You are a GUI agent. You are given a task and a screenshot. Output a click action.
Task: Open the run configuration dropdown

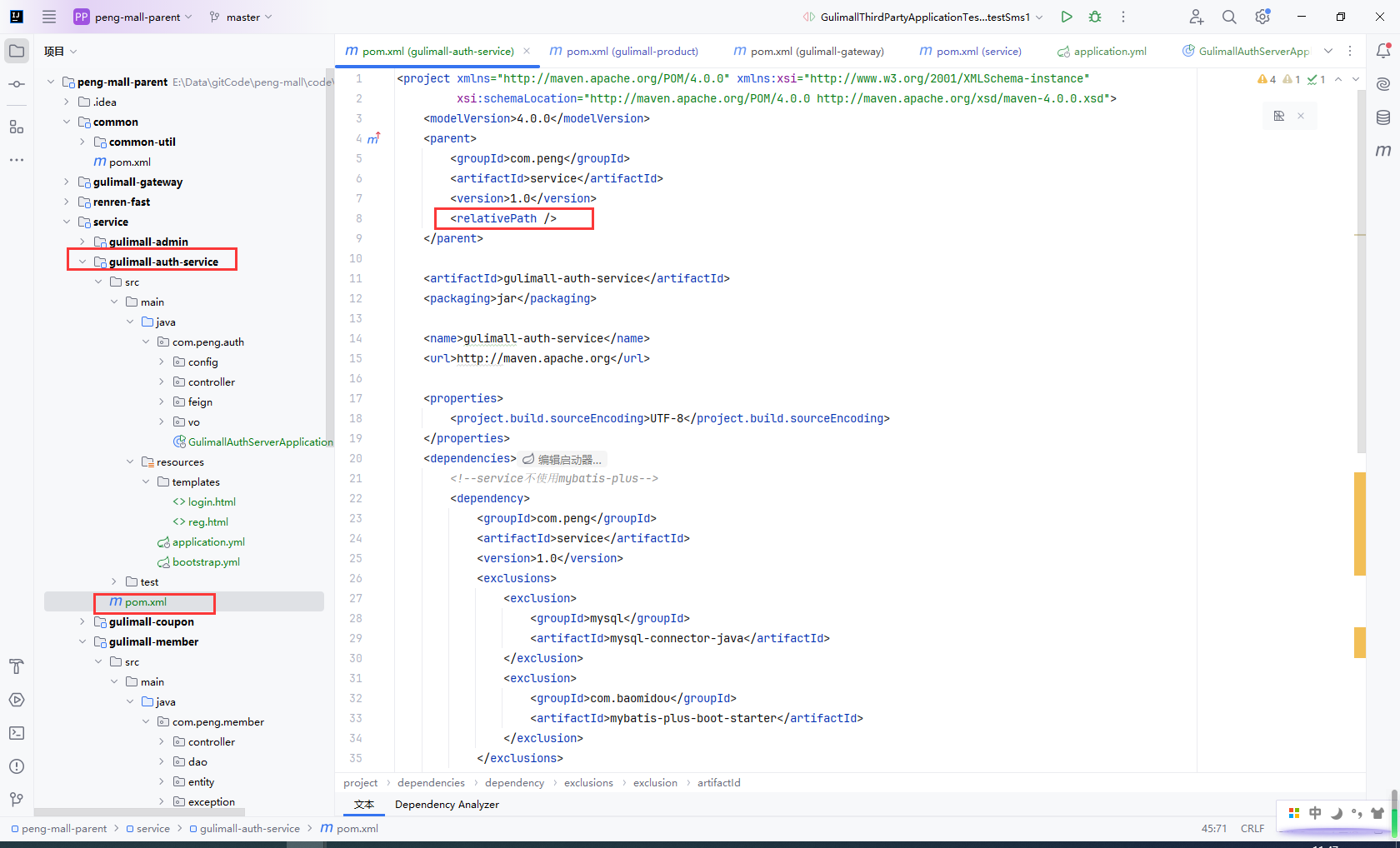pyautogui.click(x=922, y=17)
